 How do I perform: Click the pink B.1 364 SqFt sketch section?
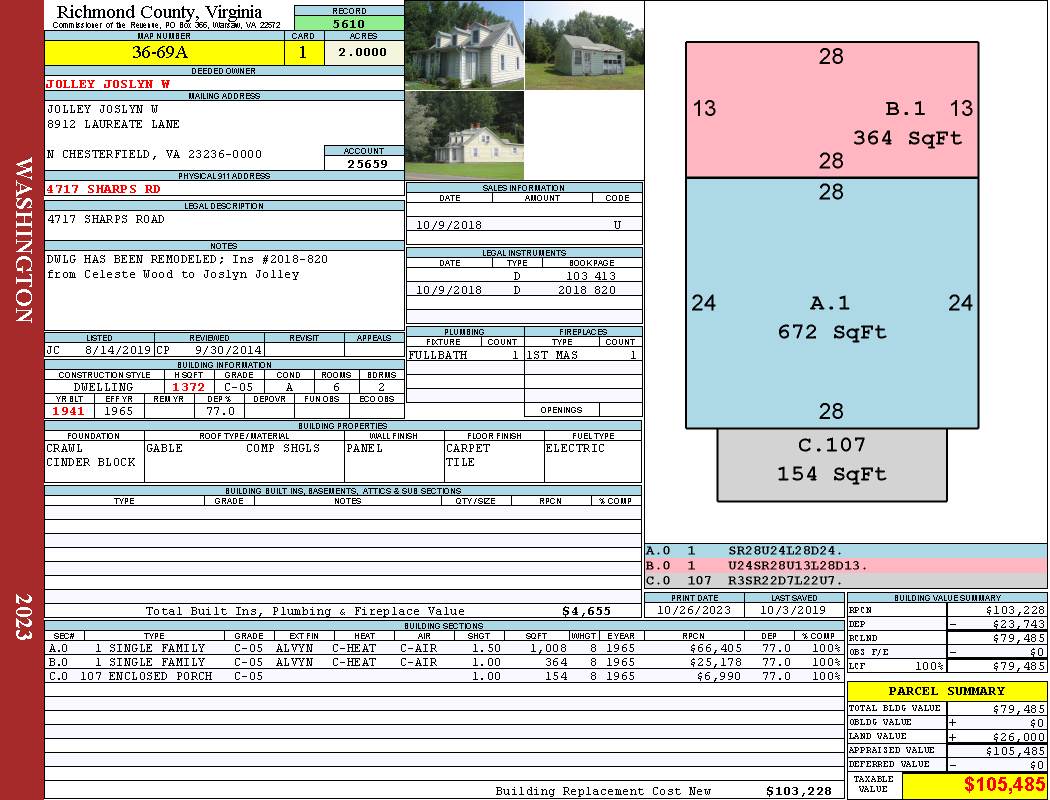pyautogui.click(x=832, y=110)
